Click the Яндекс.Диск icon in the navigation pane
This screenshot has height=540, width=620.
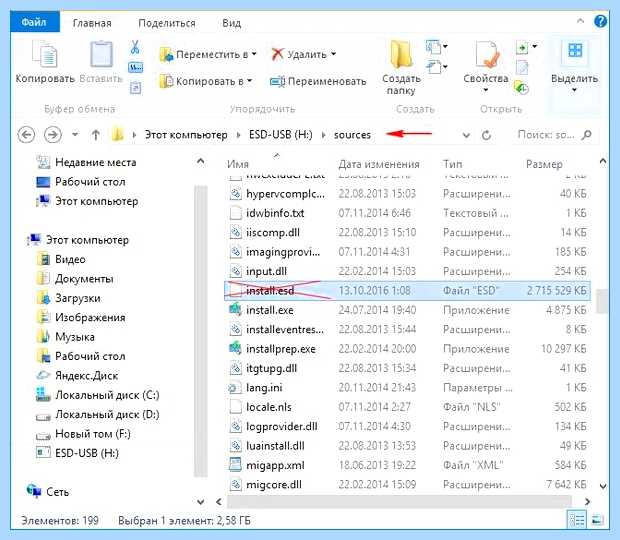(43, 375)
